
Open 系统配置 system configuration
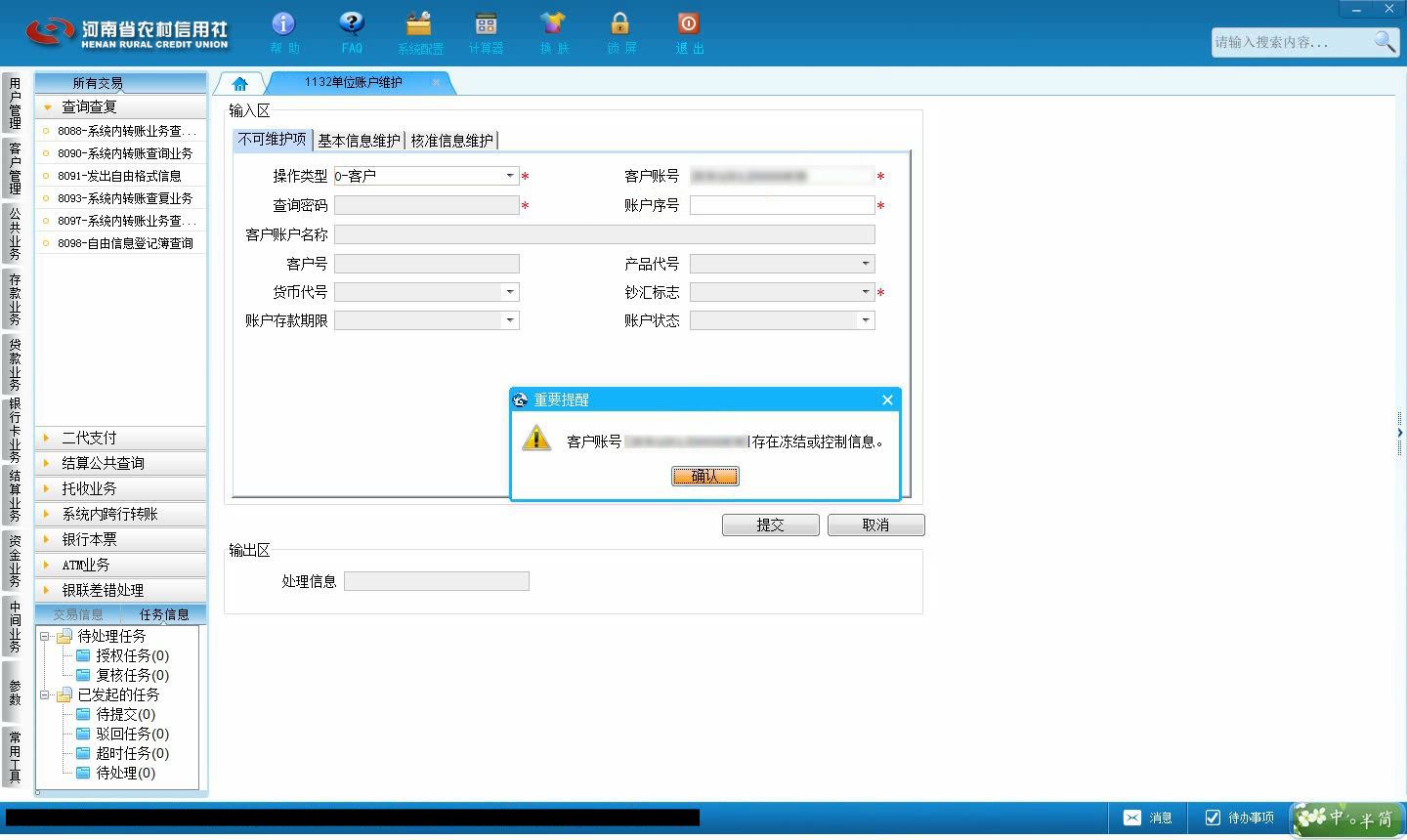419,32
